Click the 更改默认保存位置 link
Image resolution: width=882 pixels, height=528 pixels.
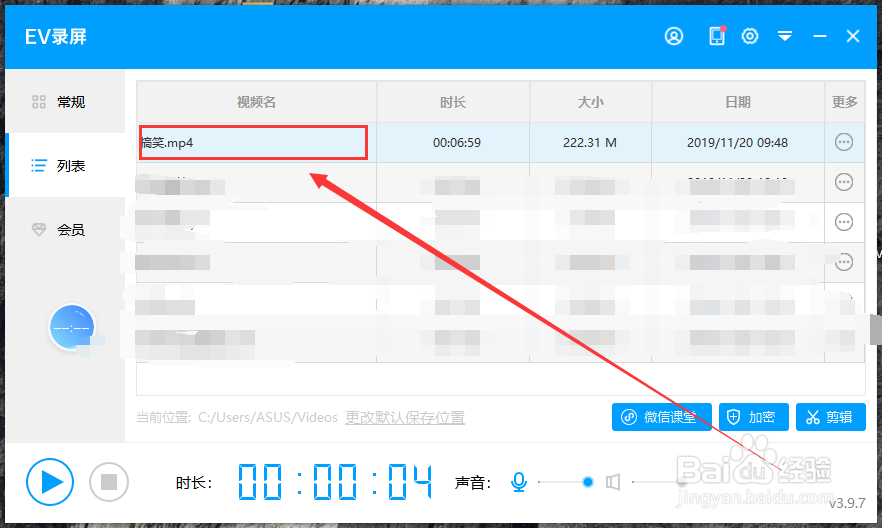click(405, 418)
